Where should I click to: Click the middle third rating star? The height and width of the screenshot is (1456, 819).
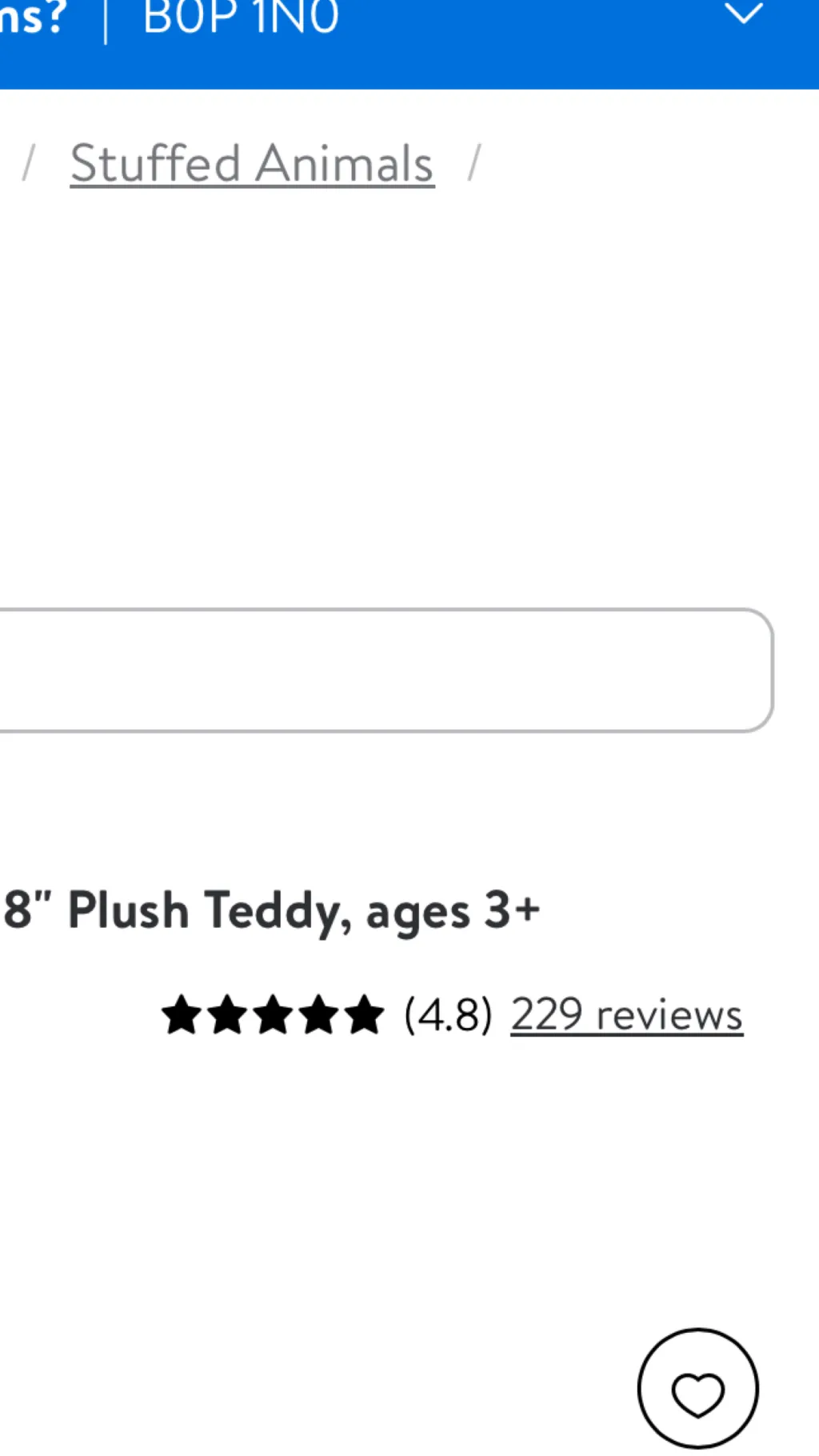274,1014
